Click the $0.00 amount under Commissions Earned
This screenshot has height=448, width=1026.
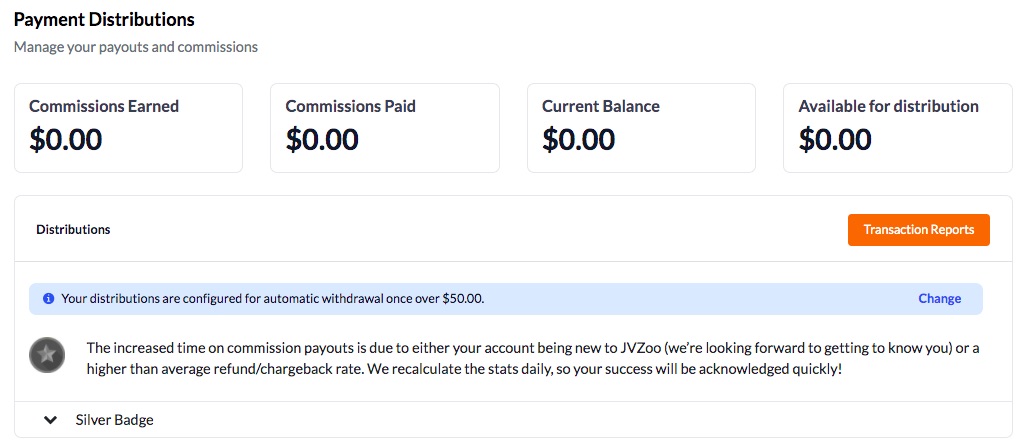(x=66, y=140)
